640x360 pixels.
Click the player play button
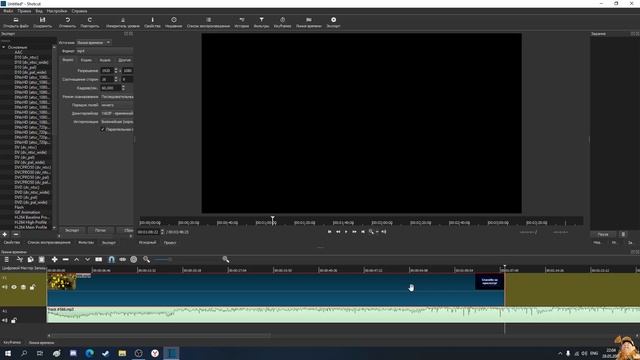[346, 232]
